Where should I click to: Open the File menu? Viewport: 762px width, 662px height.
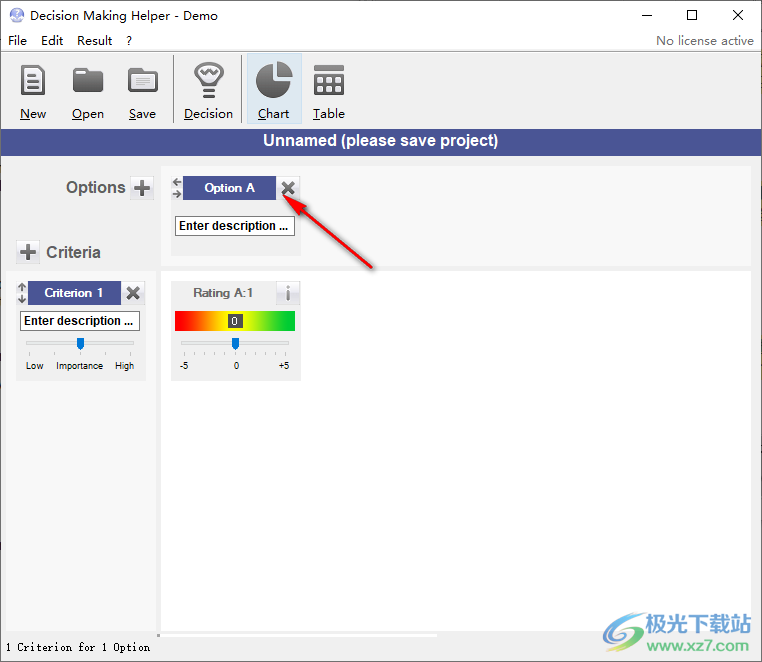coord(18,41)
